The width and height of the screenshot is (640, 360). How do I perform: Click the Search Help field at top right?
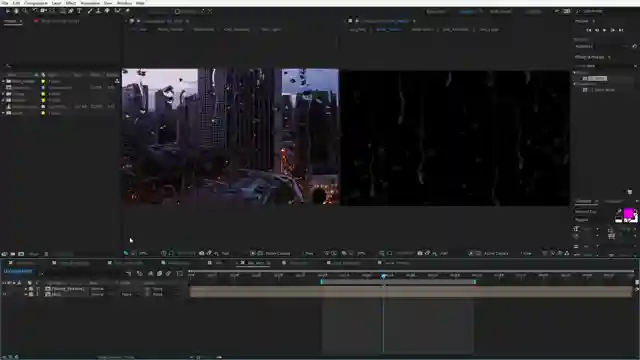coord(607,11)
